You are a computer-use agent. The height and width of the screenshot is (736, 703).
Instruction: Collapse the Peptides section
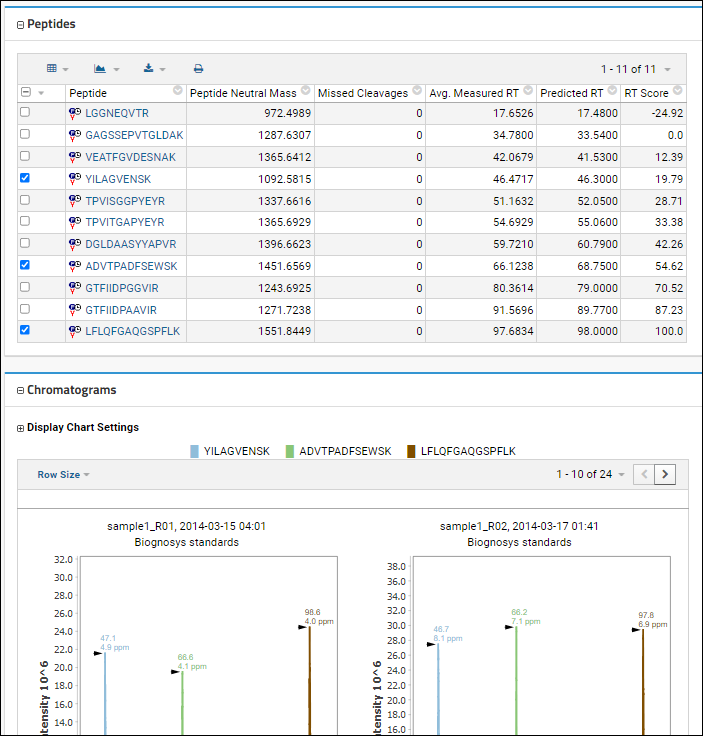(20, 25)
